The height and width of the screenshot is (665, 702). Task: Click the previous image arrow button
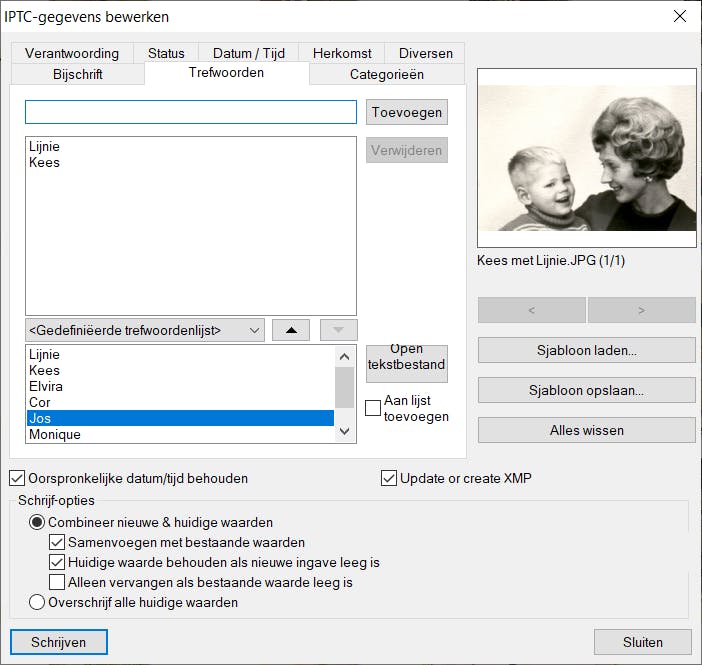531,311
